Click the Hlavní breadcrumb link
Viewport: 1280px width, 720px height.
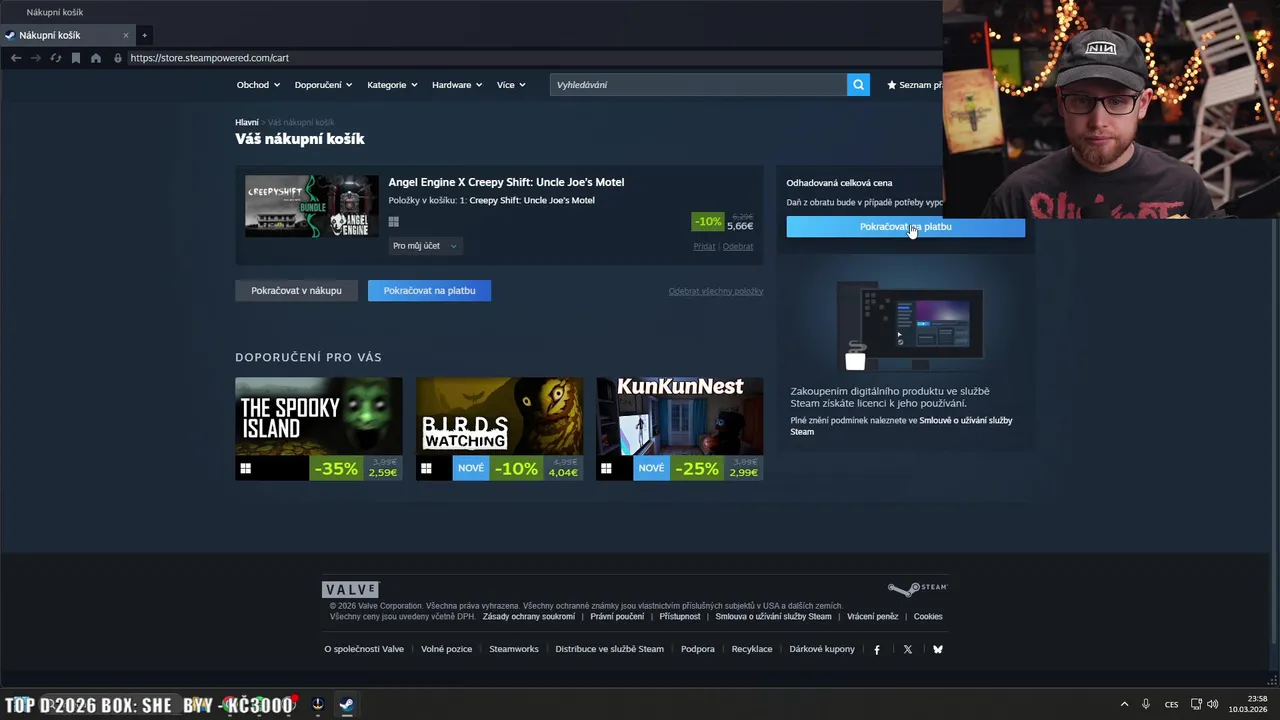click(x=247, y=122)
